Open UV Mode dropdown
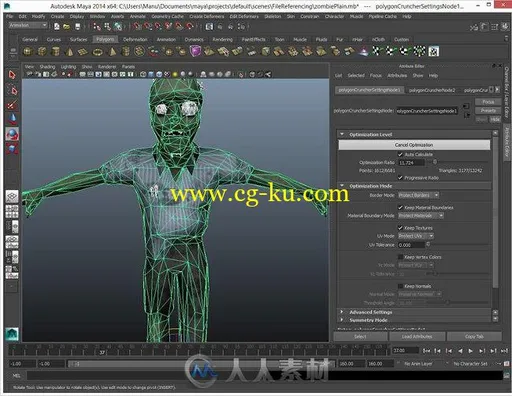Image resolution: width=512 pixels, height=396 pixels. pos(416,236)
